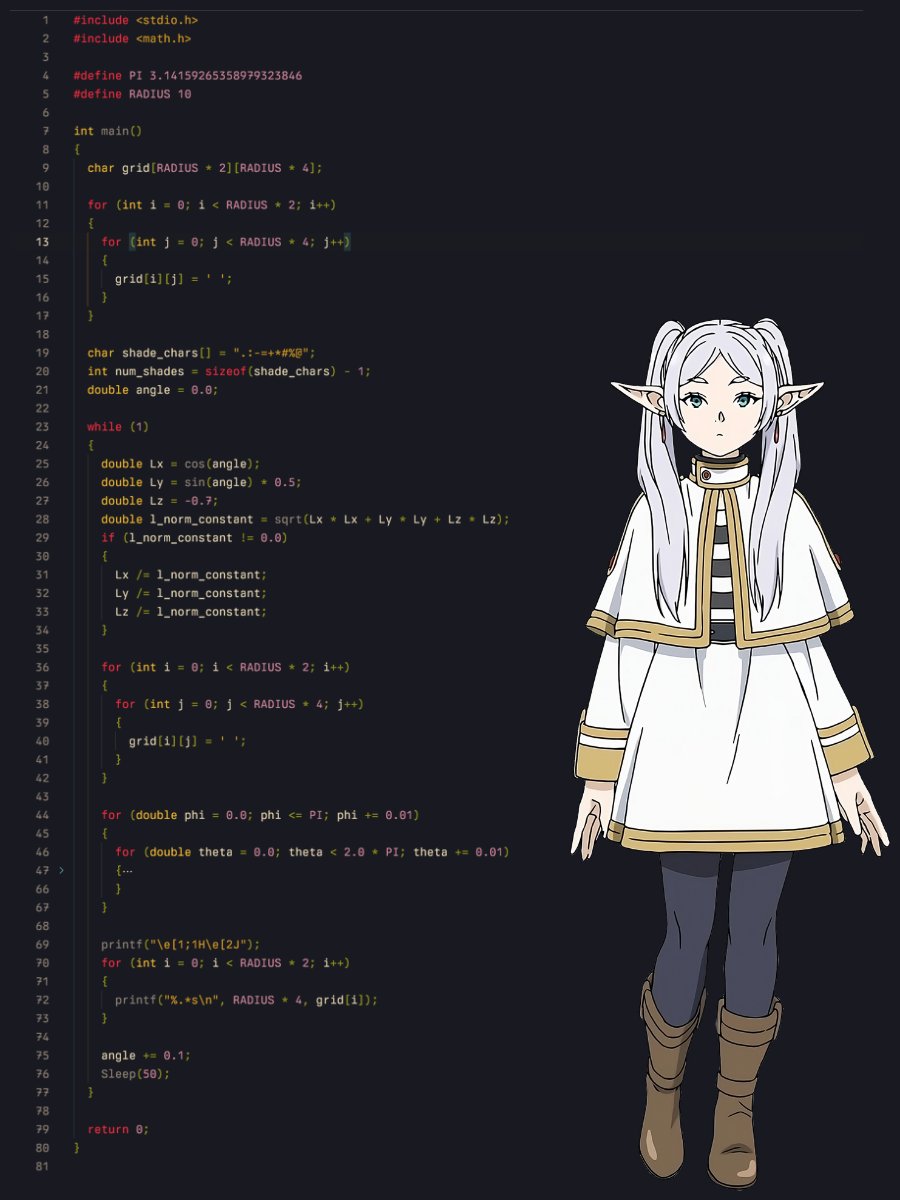Click the folded "{…" ellipsis on line 47
900x1200 pixels.
tap(122, 871)
